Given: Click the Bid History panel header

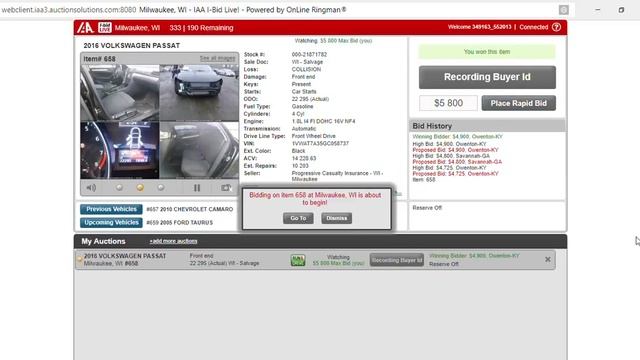Looking at the screenshot, I should point(487,126).
